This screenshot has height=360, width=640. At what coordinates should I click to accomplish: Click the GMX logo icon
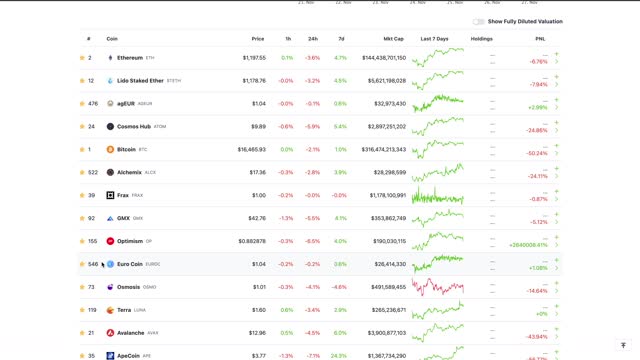[110, 218]
